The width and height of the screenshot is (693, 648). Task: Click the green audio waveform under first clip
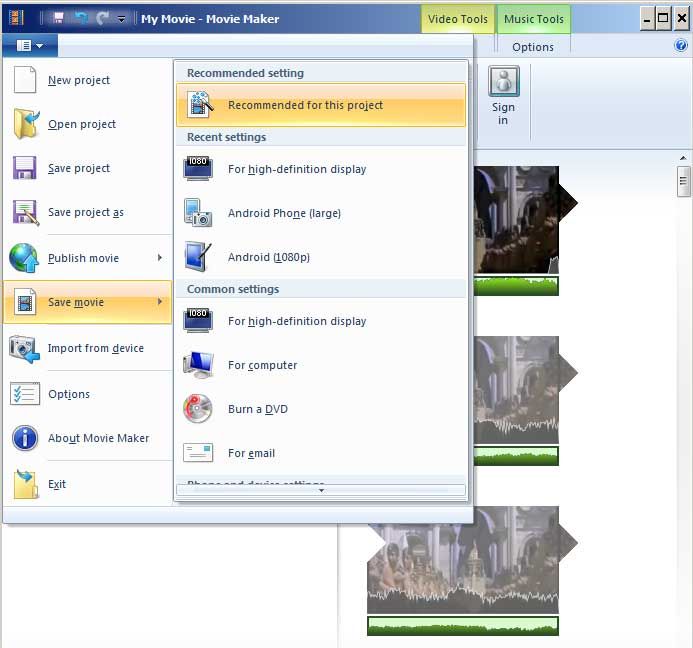click(516, 286)
